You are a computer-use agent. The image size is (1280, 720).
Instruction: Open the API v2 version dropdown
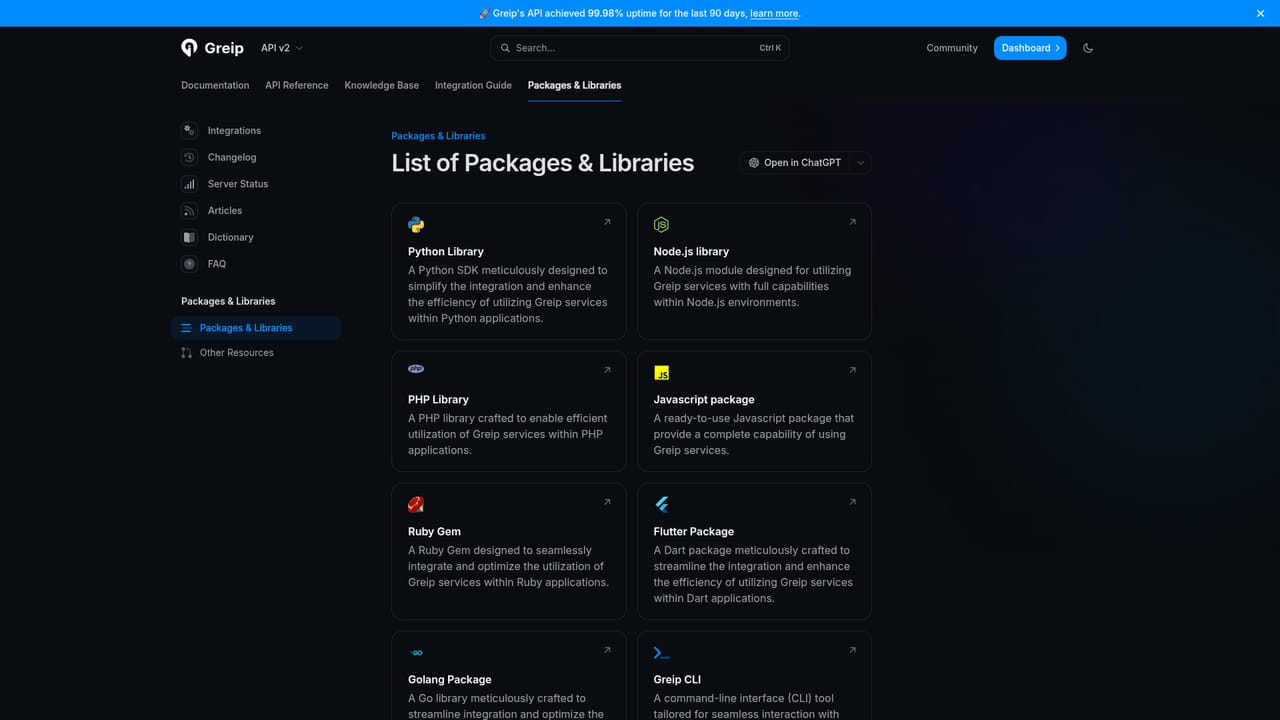coord(281,48)
